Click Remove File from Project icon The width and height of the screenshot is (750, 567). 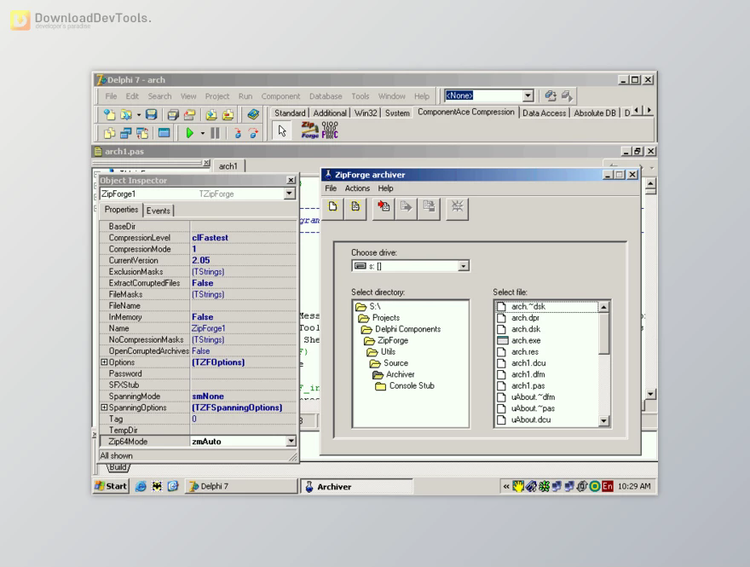pos(228,114)
